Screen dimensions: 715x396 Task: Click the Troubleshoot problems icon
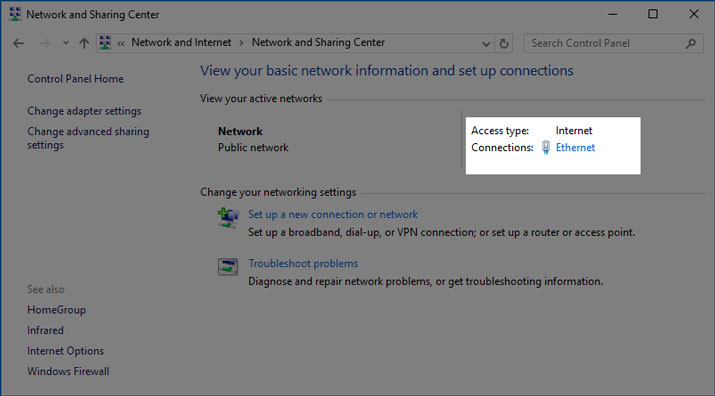point(228,266)
